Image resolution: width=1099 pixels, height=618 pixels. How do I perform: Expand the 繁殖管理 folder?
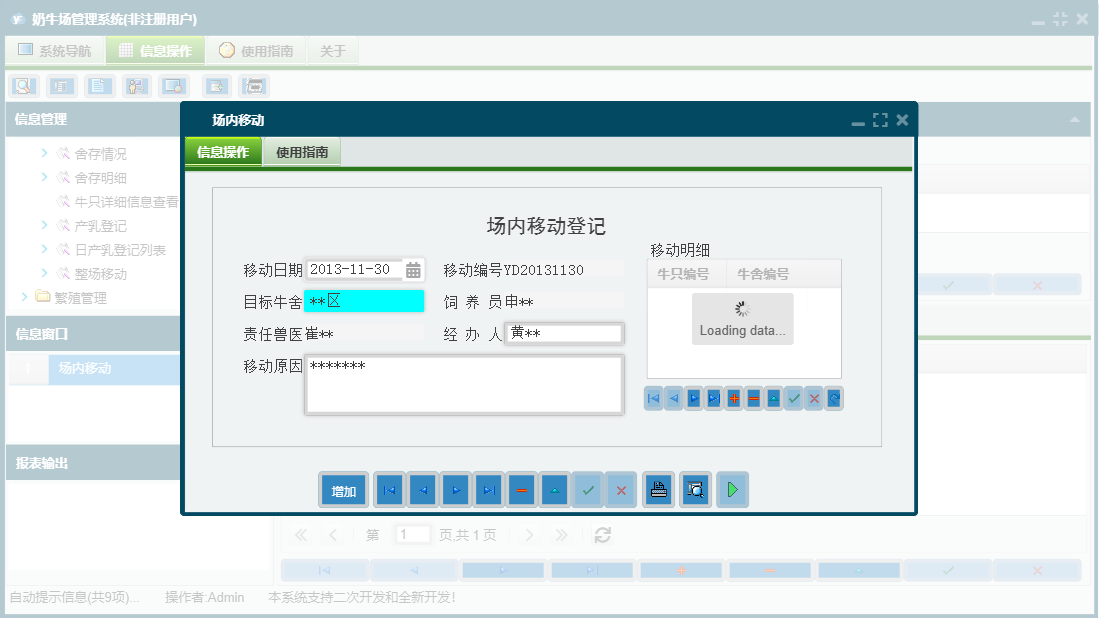(x=22, y=297)
